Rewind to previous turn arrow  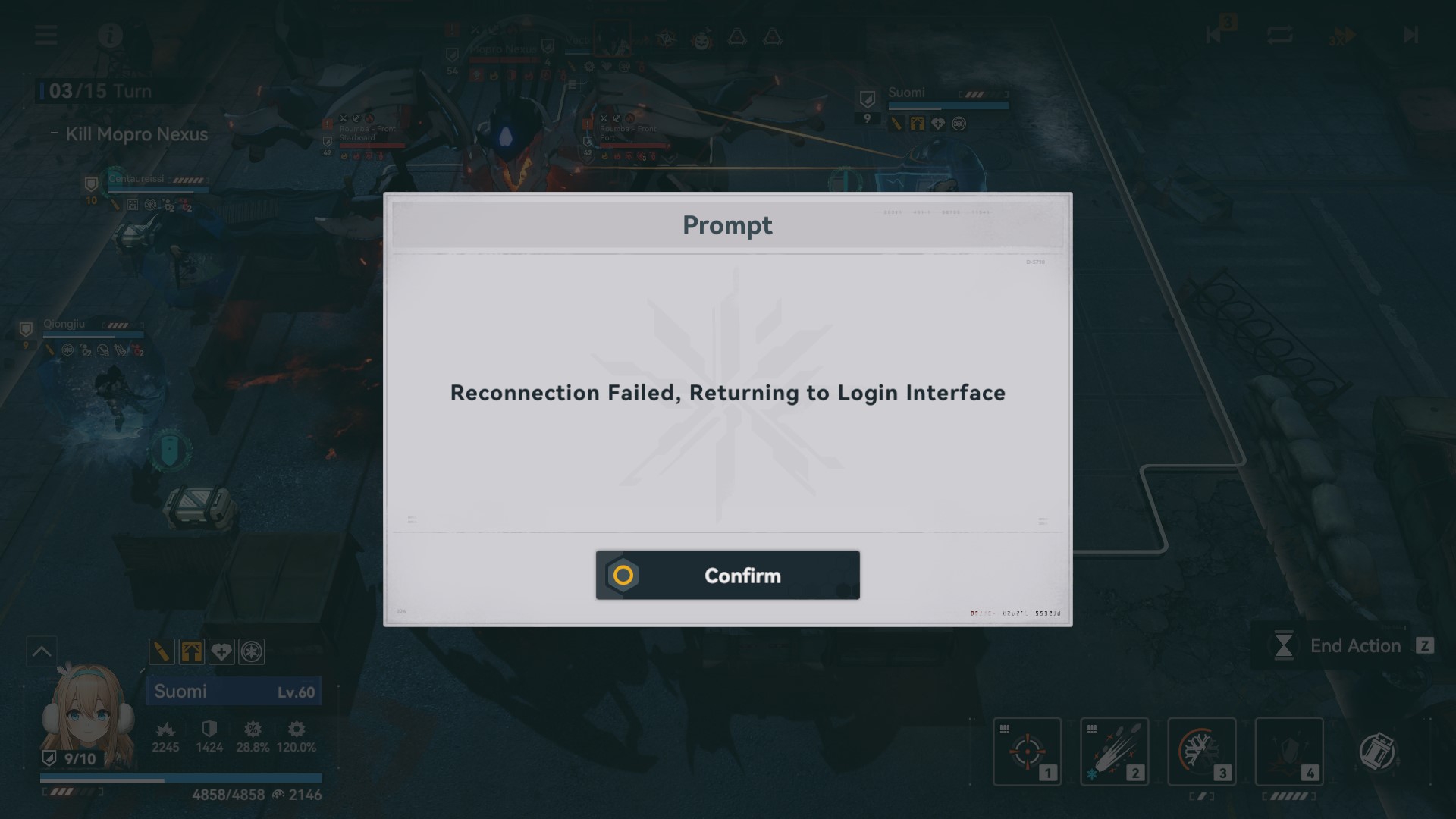click(x=1213, y=35)
